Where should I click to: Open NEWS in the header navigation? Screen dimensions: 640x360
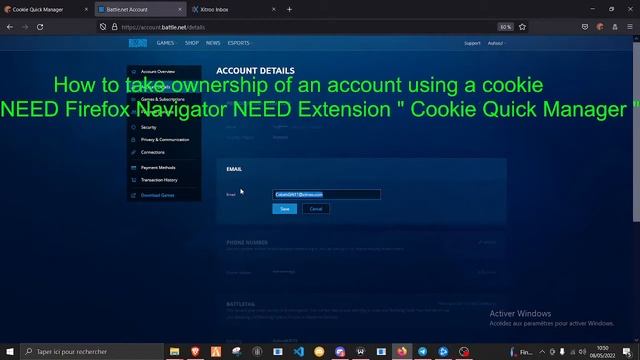point(213,43)
